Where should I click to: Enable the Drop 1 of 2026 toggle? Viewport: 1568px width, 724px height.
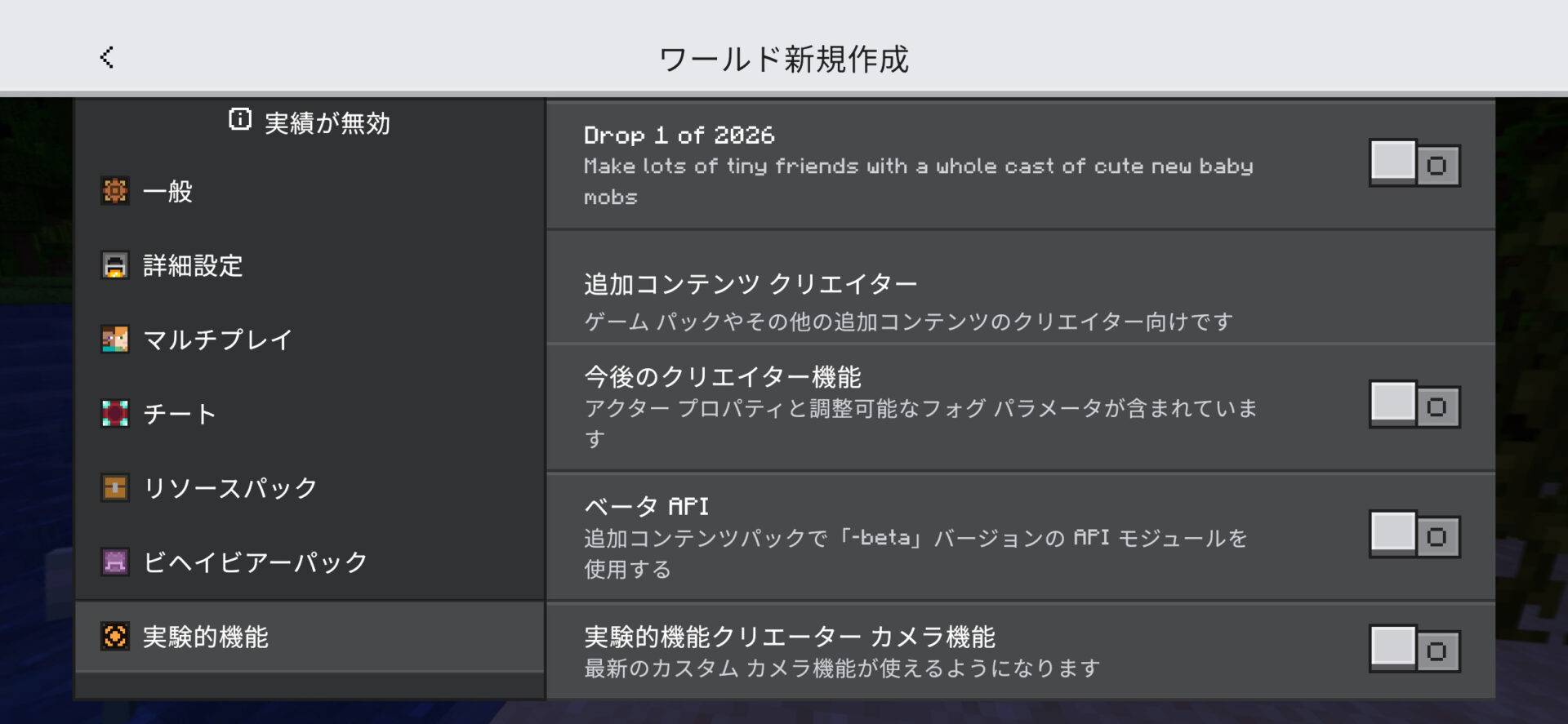[1414, 164]
